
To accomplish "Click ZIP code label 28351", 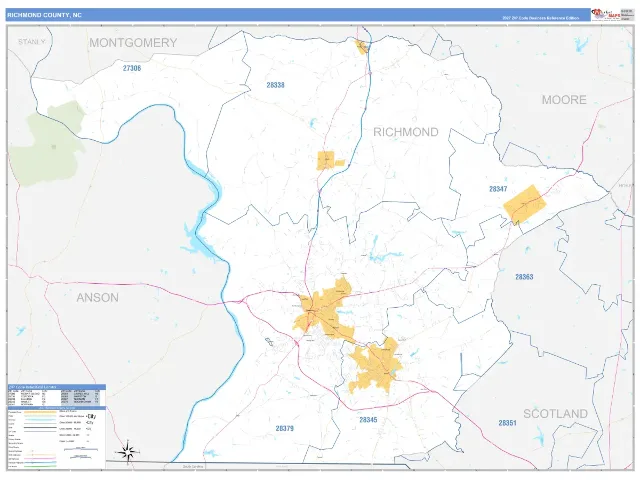I will [x=507, y=423].
